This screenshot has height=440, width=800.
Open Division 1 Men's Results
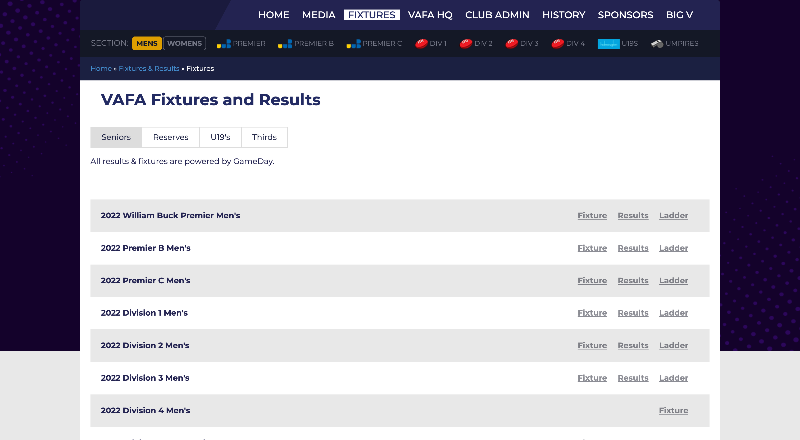pyautogui.click(x=632, y=313)
